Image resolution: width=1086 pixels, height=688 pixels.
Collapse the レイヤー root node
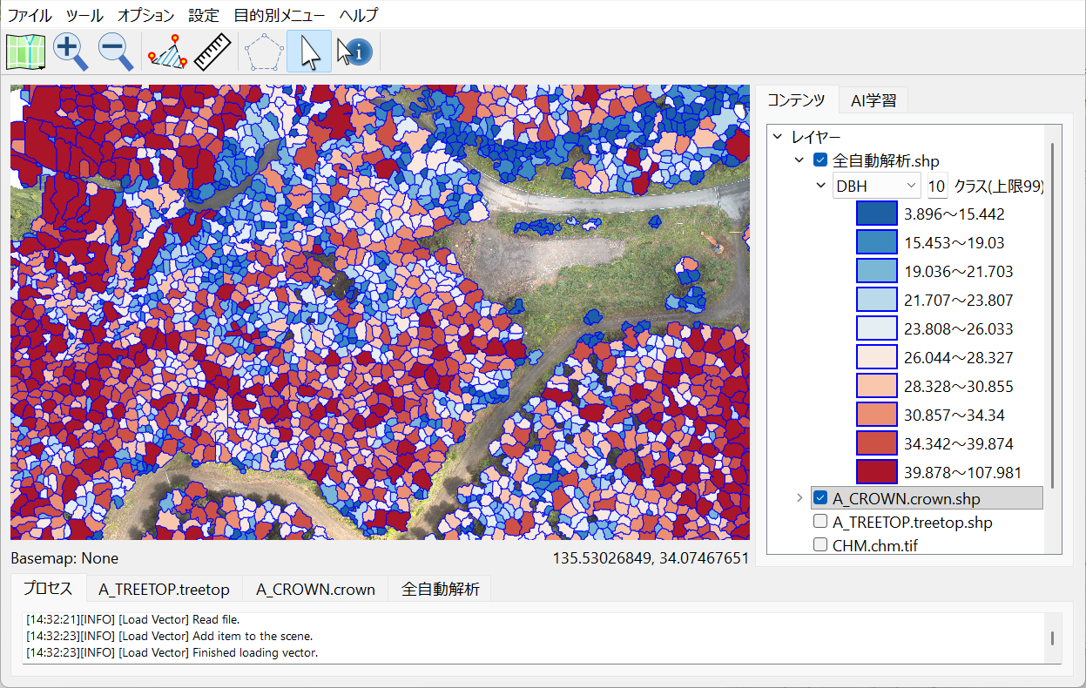tap(778, 137)
